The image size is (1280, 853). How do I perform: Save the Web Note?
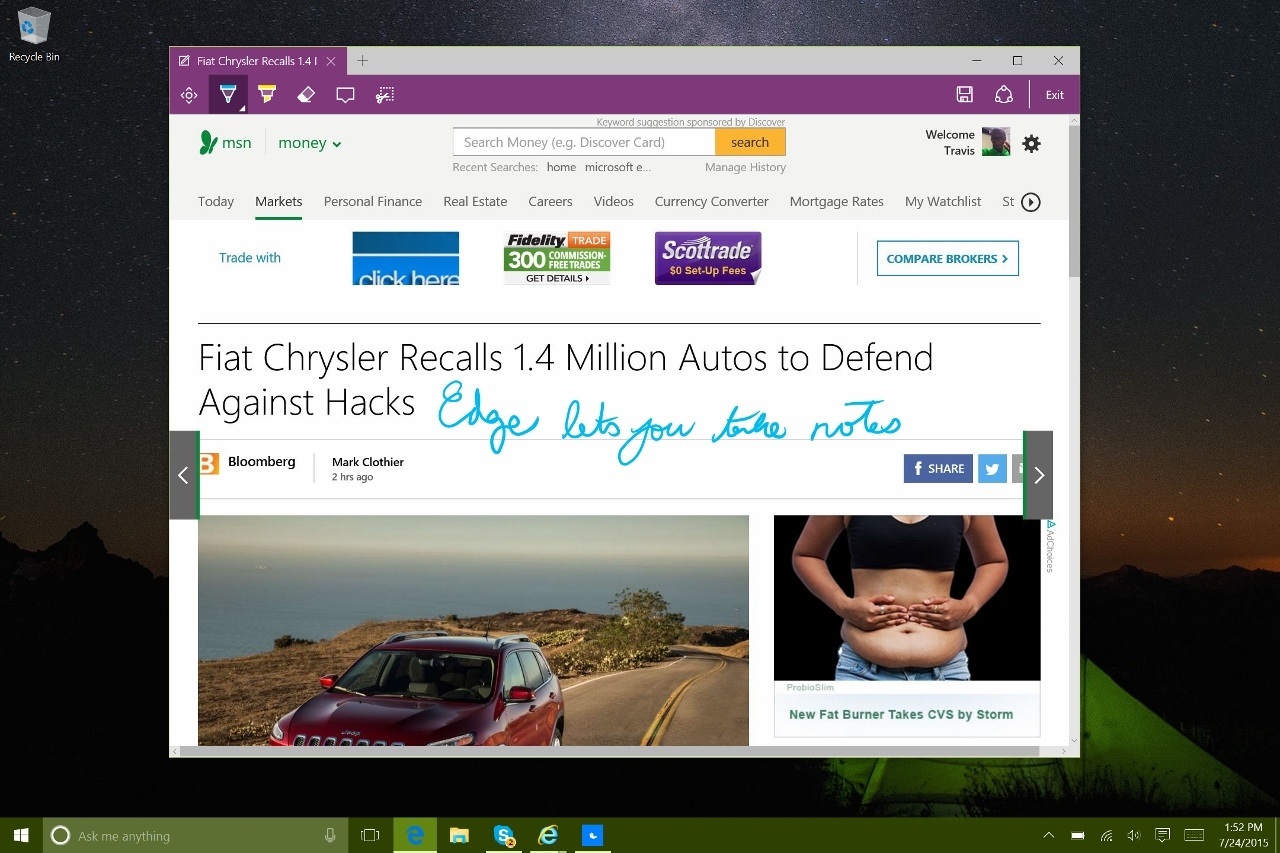(964, 94)
